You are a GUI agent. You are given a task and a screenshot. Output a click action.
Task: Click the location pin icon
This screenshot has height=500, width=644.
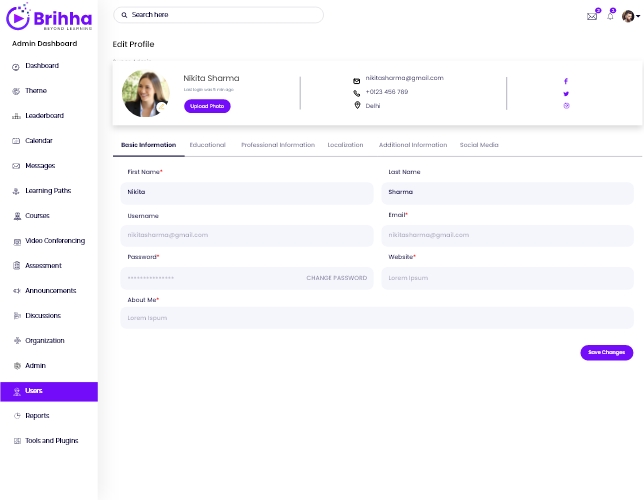[357, 106]
